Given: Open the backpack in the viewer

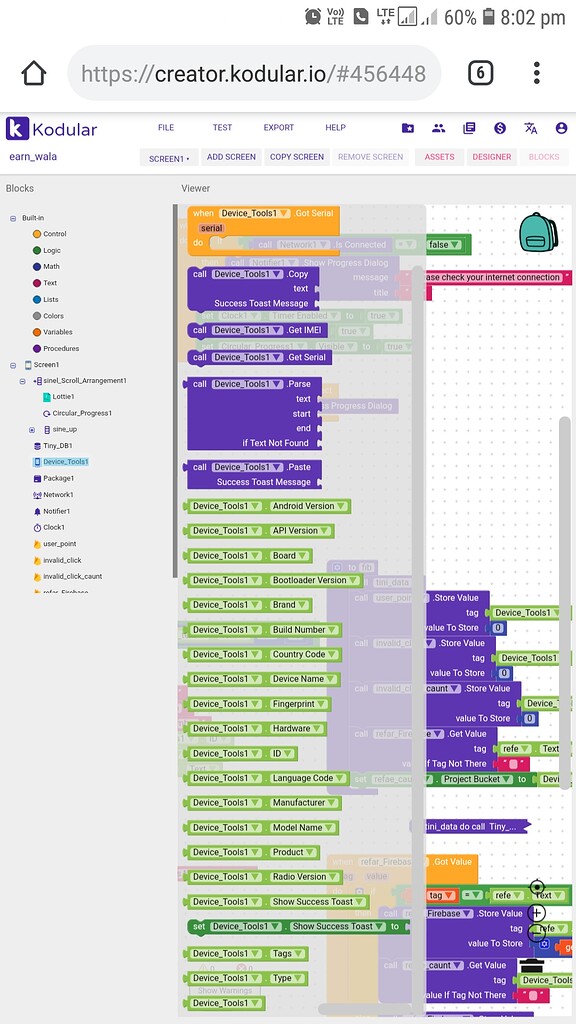Looking at the screenshot, I should [x=538, y=233].
